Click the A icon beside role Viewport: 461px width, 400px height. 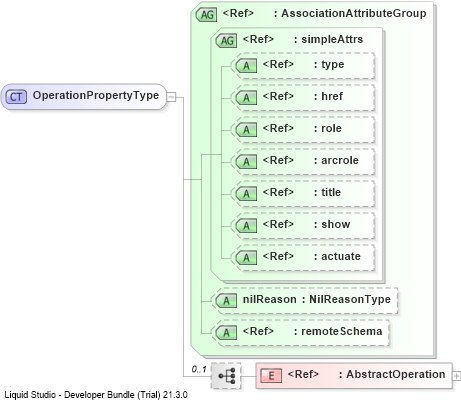246,130
